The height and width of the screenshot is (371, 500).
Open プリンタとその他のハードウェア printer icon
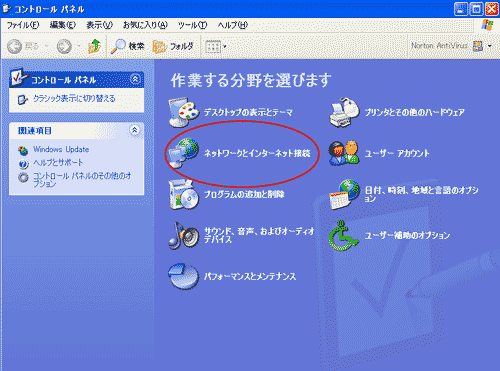344,112
